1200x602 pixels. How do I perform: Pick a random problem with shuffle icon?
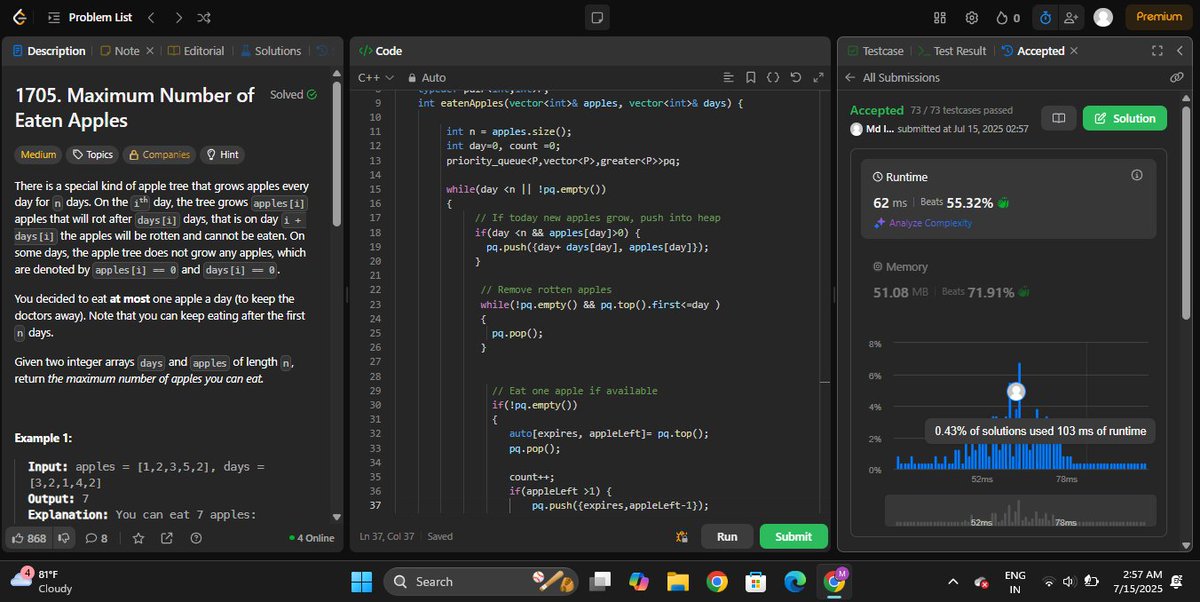pyautogui.click(x=204, y=17)
